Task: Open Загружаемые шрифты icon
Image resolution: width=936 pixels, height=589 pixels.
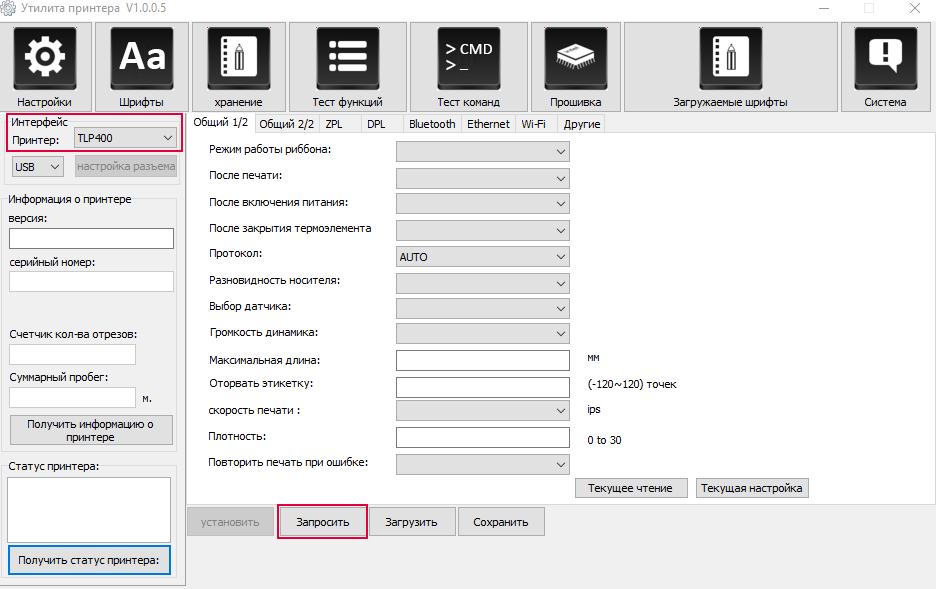Action: 730,58
